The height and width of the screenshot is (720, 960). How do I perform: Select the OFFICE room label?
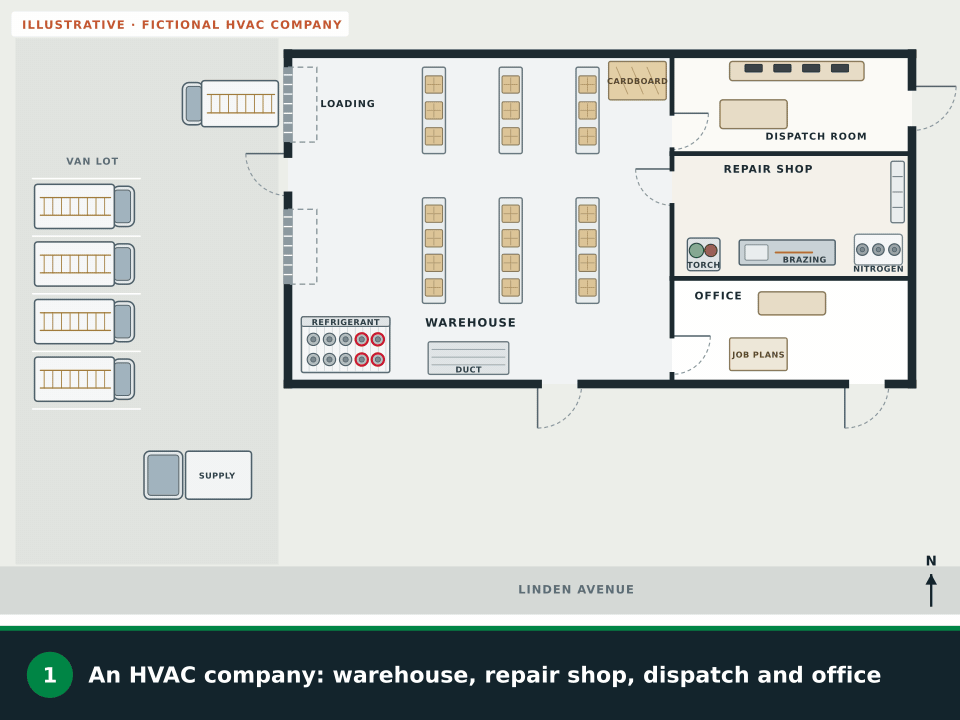click(x=718, y=296)
